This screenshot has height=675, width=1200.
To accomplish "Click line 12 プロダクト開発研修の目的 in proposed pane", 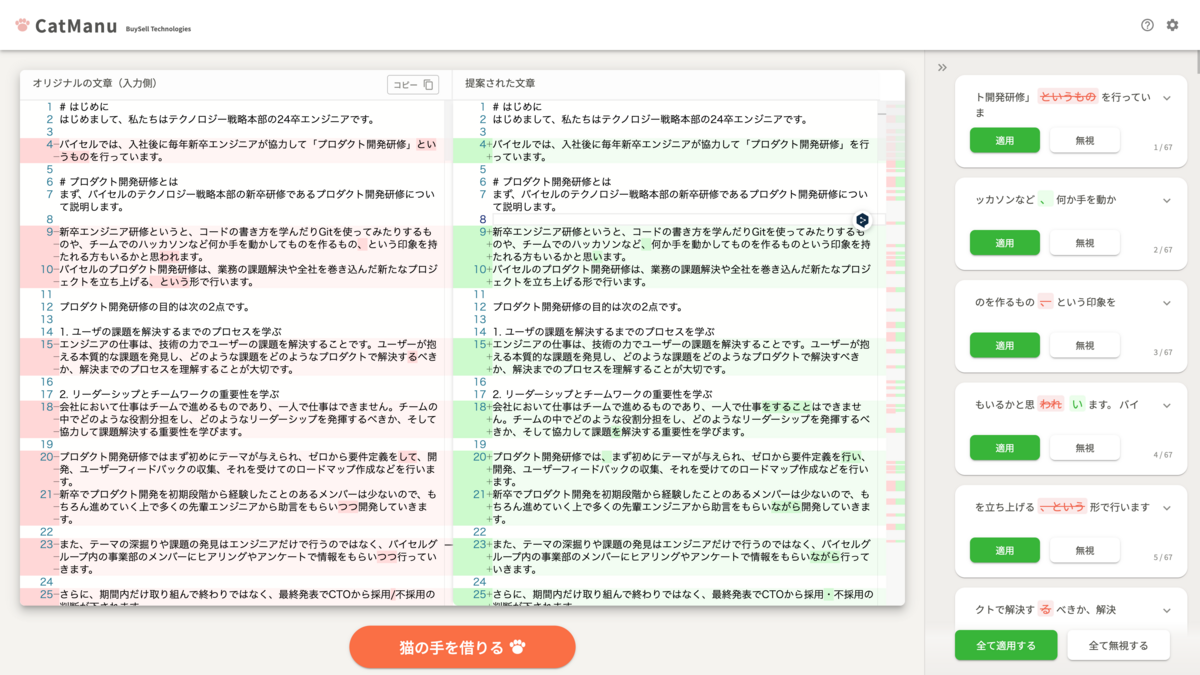I will [588, 307].
